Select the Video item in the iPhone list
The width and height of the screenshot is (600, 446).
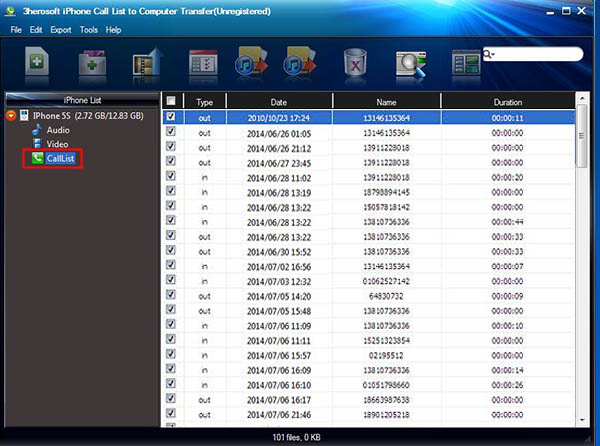[x=57, y=144]
